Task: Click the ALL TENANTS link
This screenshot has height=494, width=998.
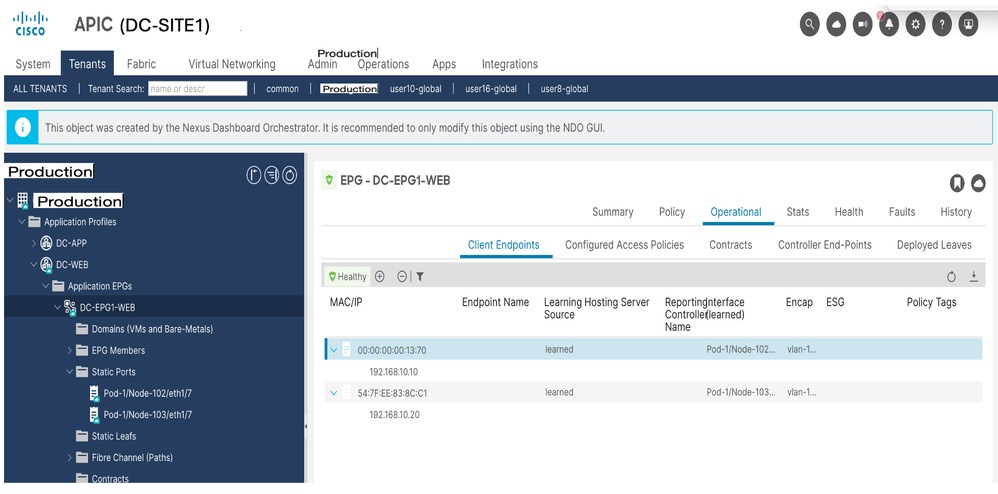Action: point(40,88)
